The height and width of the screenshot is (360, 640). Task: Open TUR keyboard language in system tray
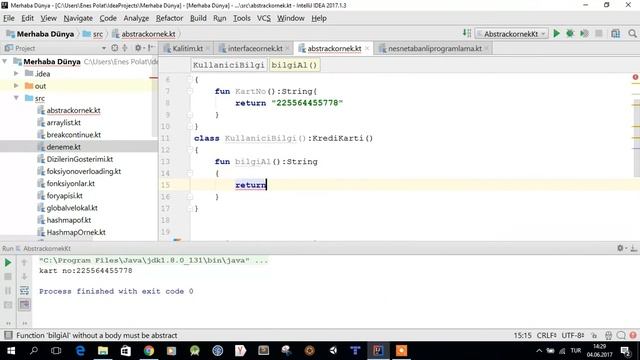pos(576,351)
